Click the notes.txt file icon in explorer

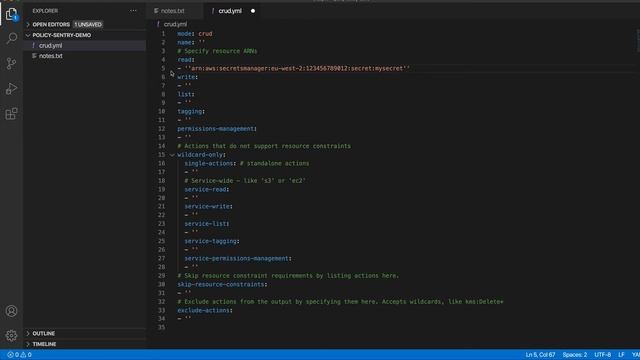pyautogui.click(x=34, y=56)
